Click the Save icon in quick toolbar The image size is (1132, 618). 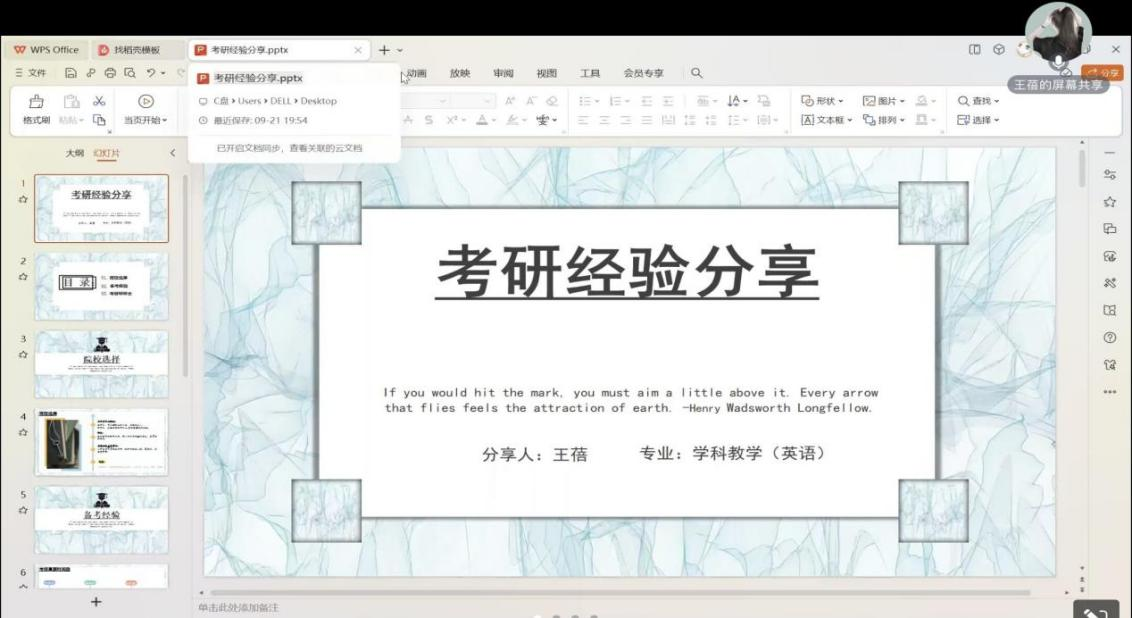(71, 73)
